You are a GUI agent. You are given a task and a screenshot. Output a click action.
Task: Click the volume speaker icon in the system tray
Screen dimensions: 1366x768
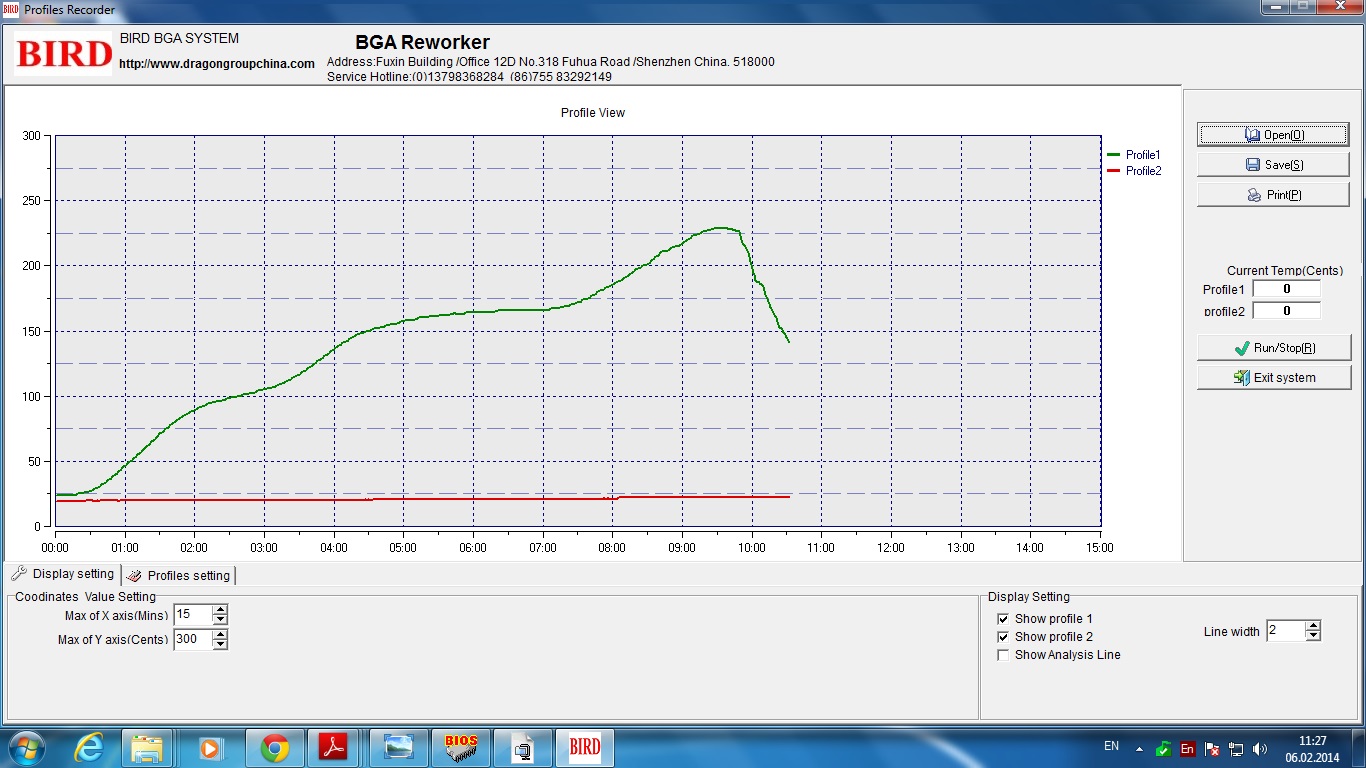pos(1260,748)
